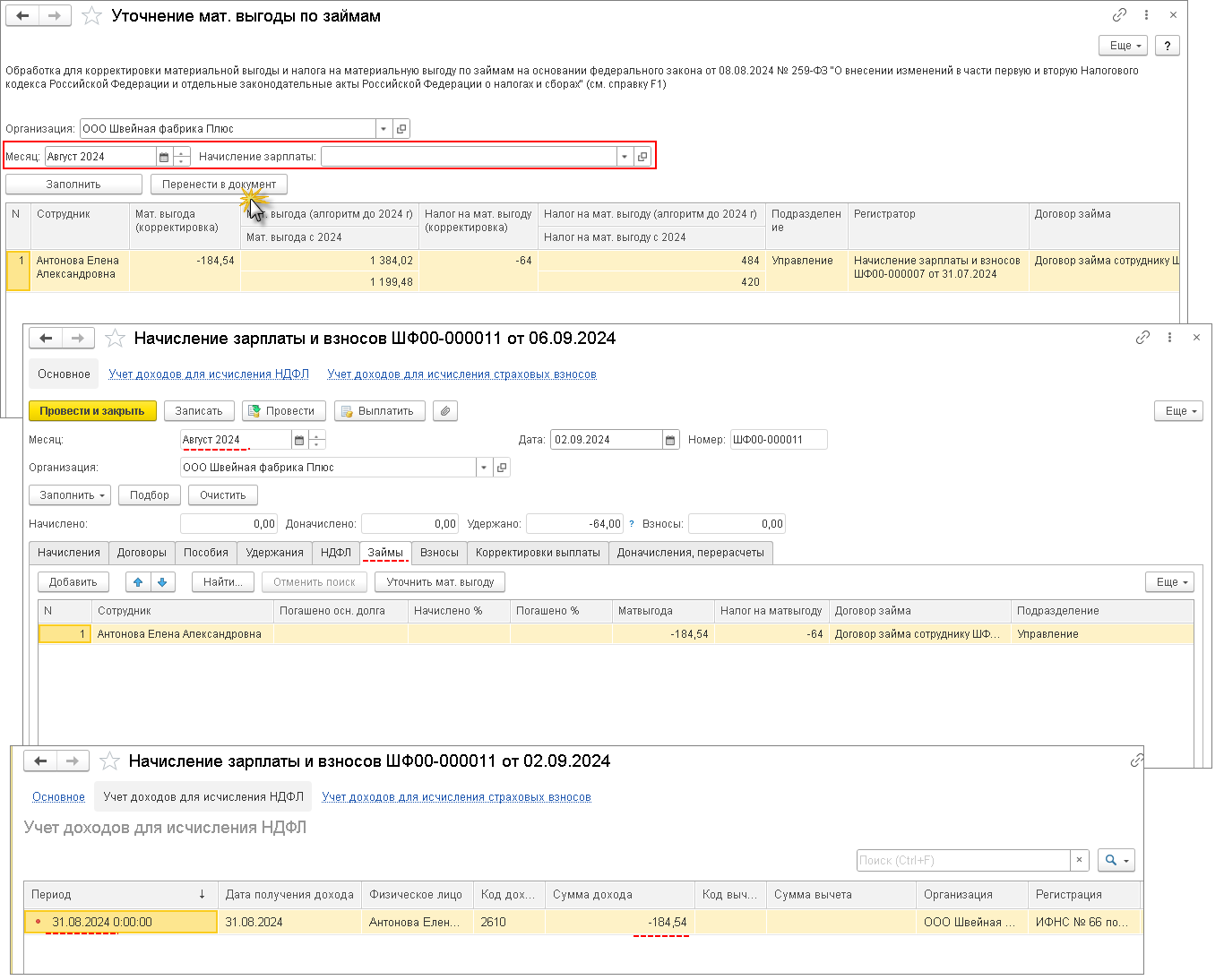Screen dimensions: 1224x980
Task: Copy link icon of the 06.09.2024 document
Action: (1142, 338)
